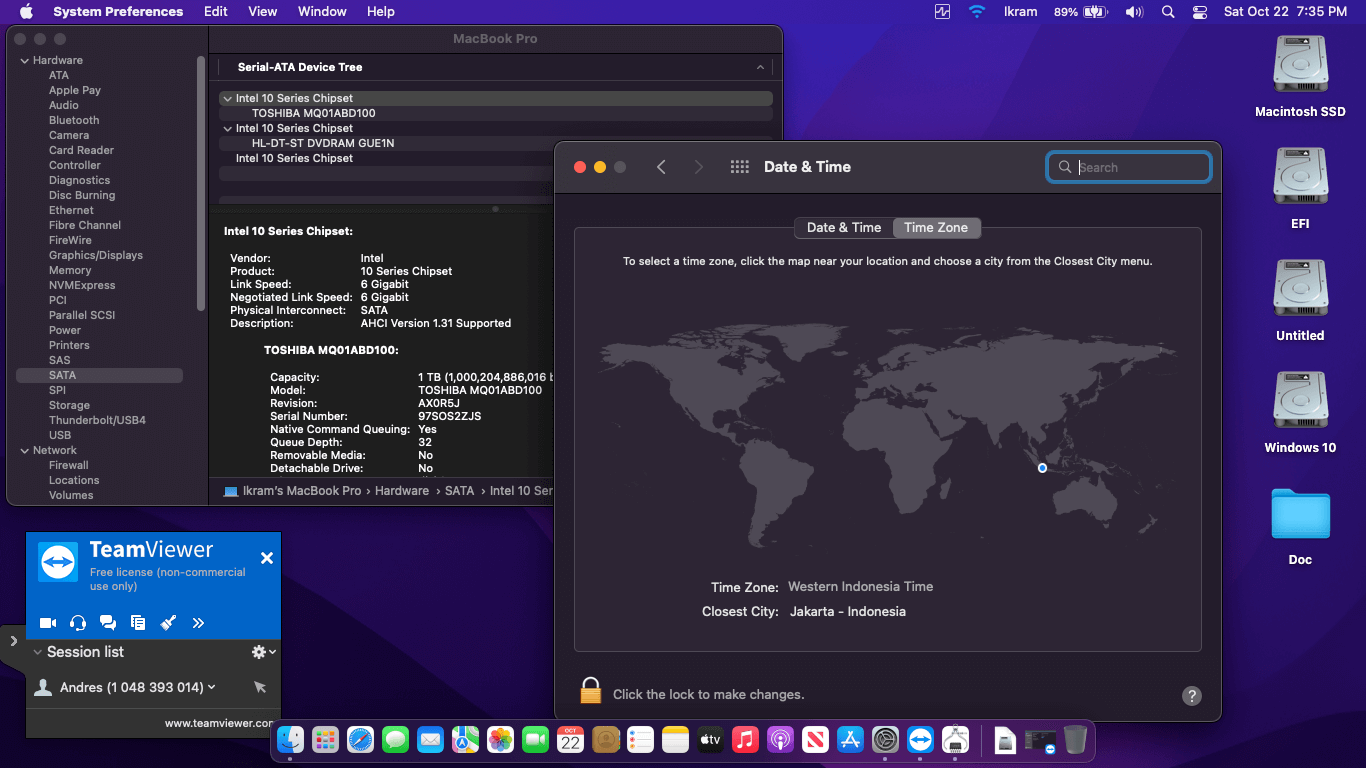Open FaceTime from the Dock

click(536, 740)
